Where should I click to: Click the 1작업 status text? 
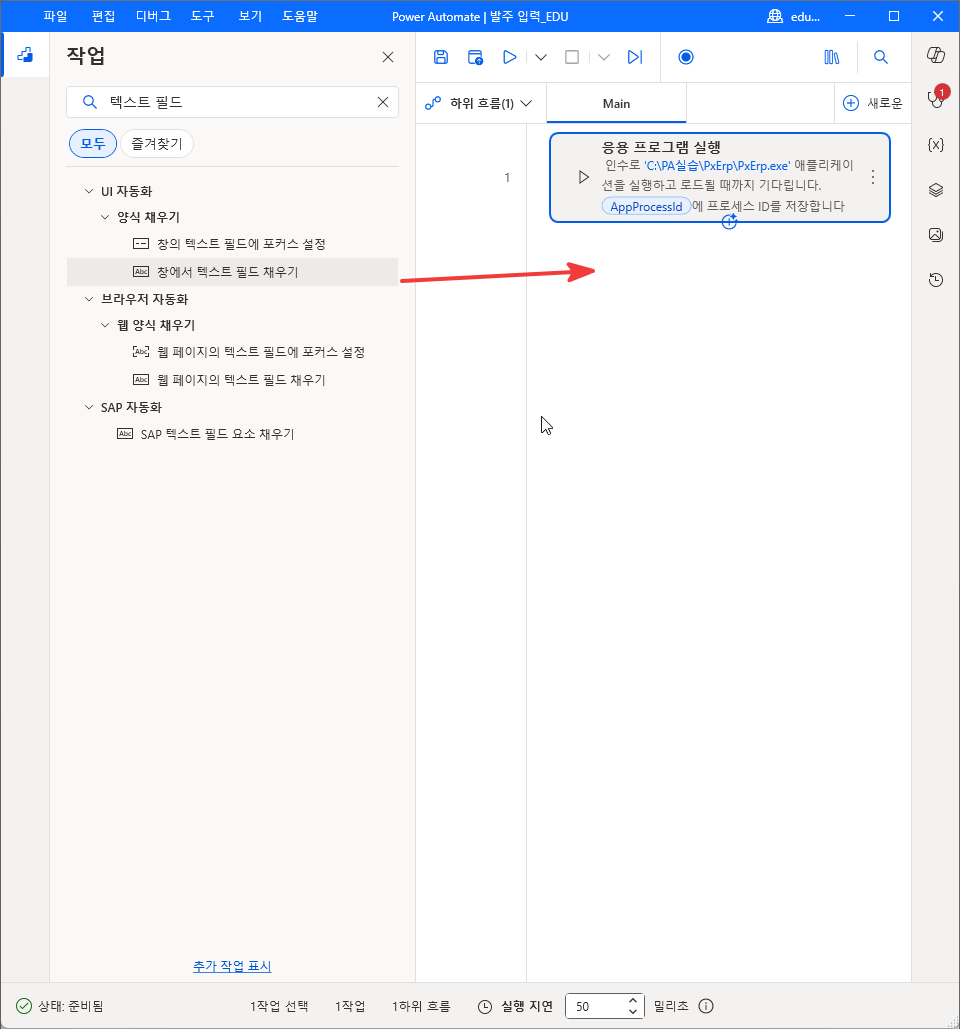coord(350,1006)
